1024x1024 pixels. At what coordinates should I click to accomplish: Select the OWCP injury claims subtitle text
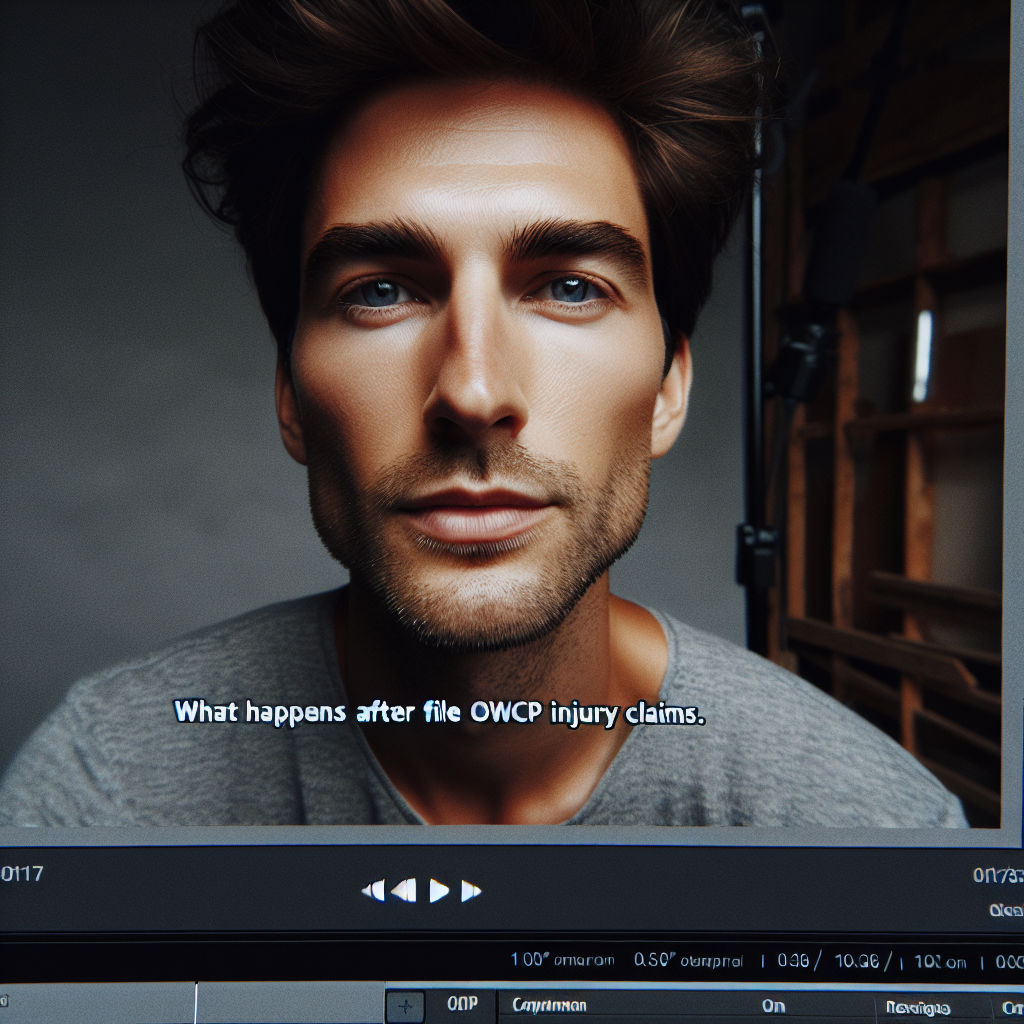coord(440,714)
